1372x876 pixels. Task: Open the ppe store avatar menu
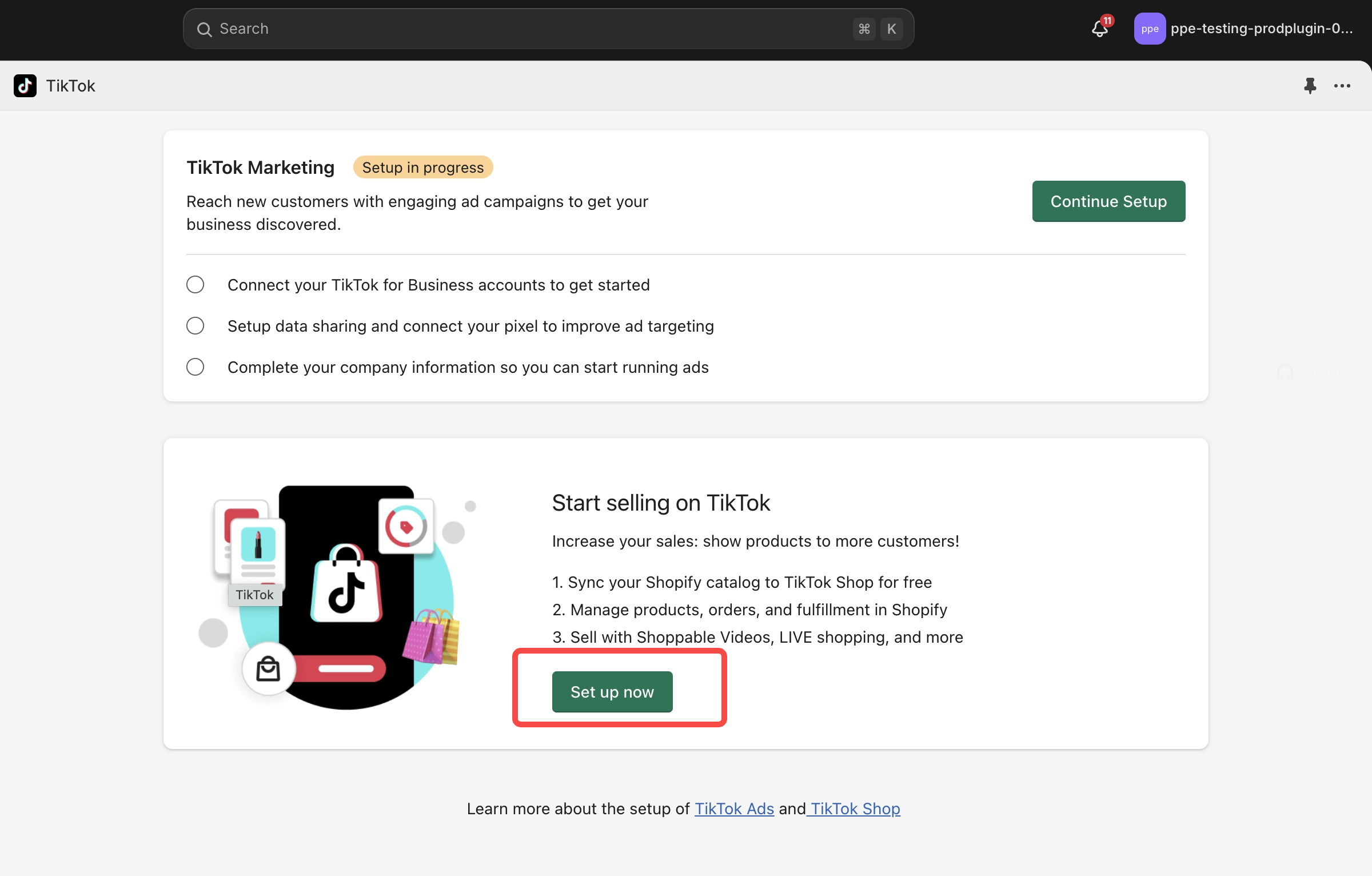click(x=1150, y=29)
